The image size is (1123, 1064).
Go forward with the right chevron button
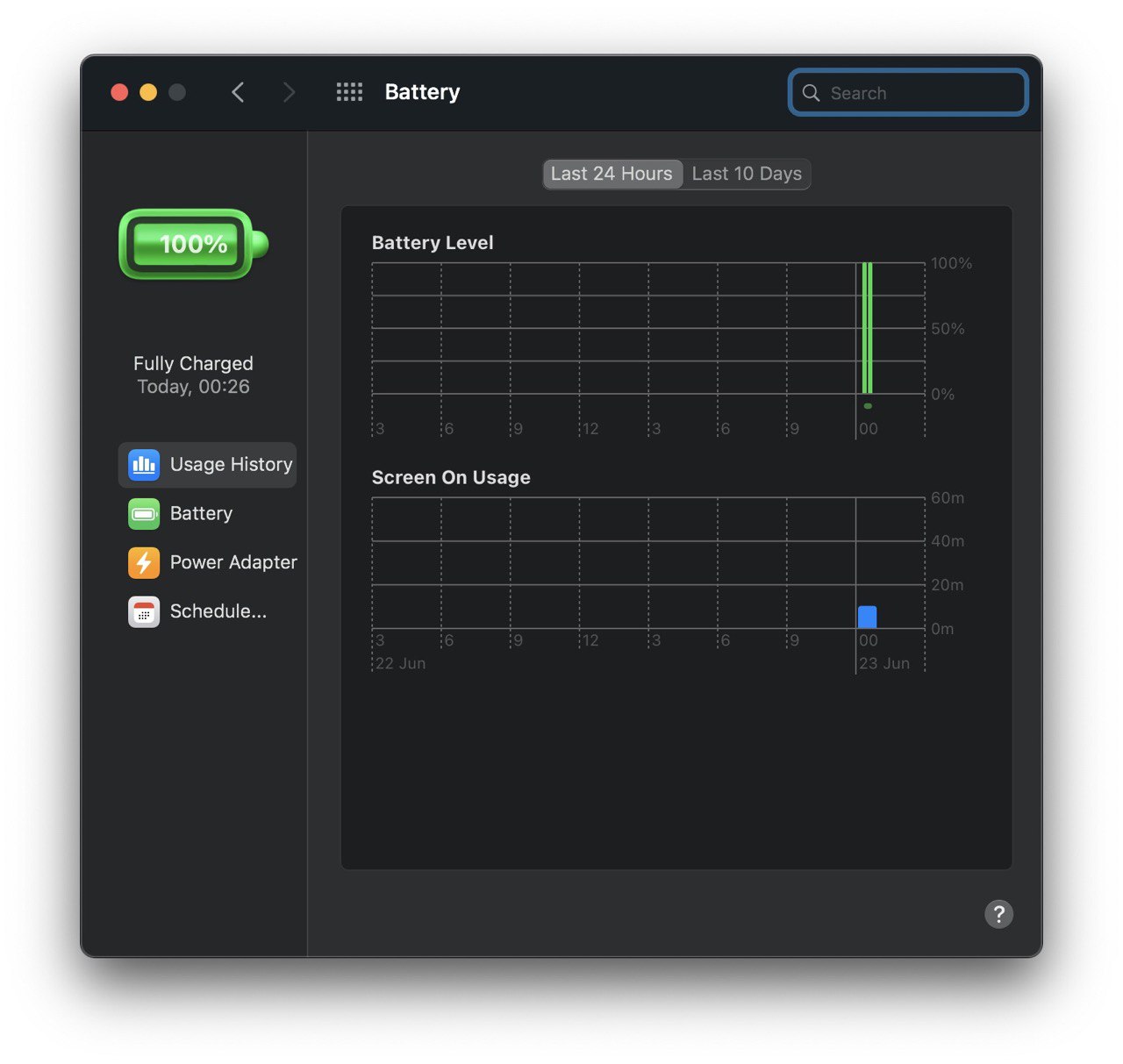pos(289,92)
